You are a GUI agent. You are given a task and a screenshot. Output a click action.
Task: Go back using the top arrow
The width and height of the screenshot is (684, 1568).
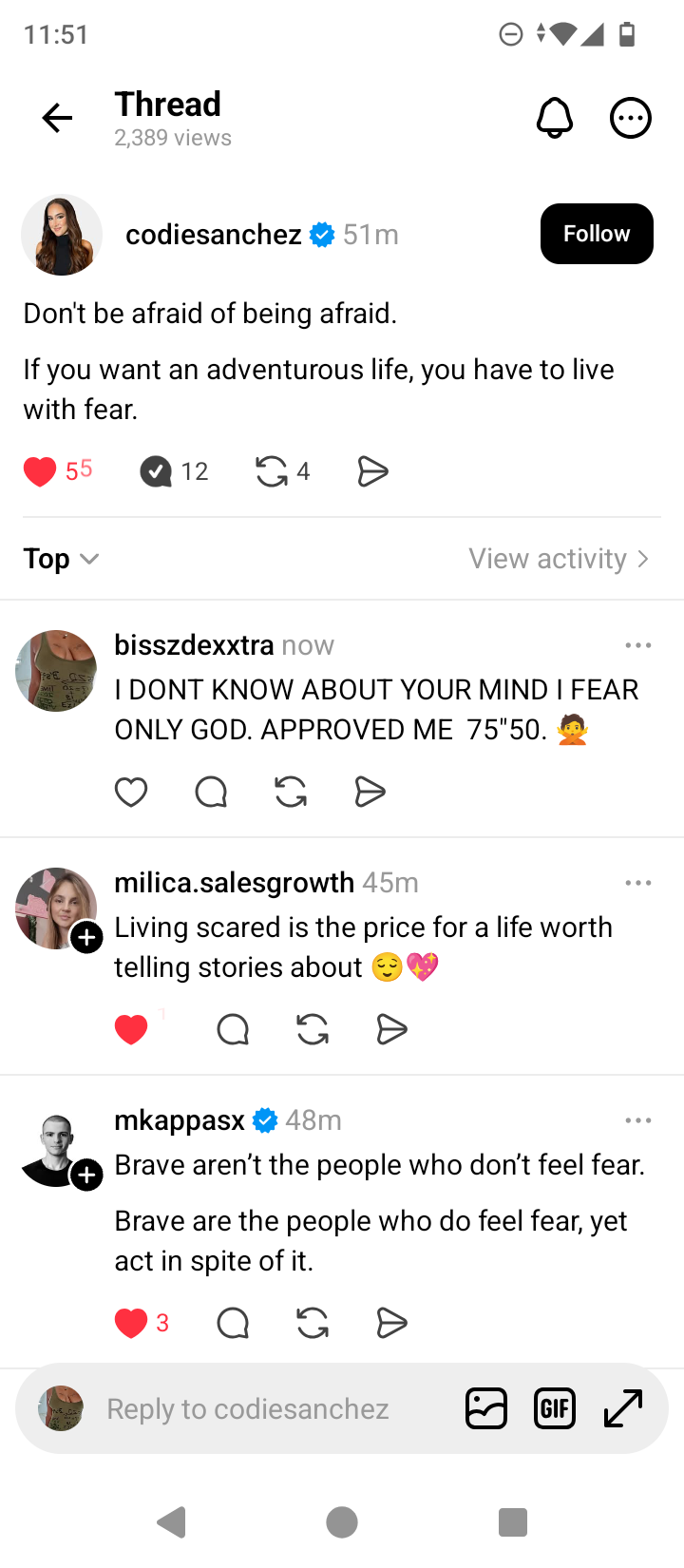[x=57, y=118]
